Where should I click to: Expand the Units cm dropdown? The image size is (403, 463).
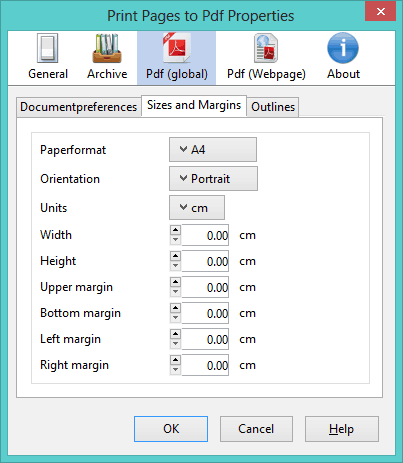tap(197, 208)
